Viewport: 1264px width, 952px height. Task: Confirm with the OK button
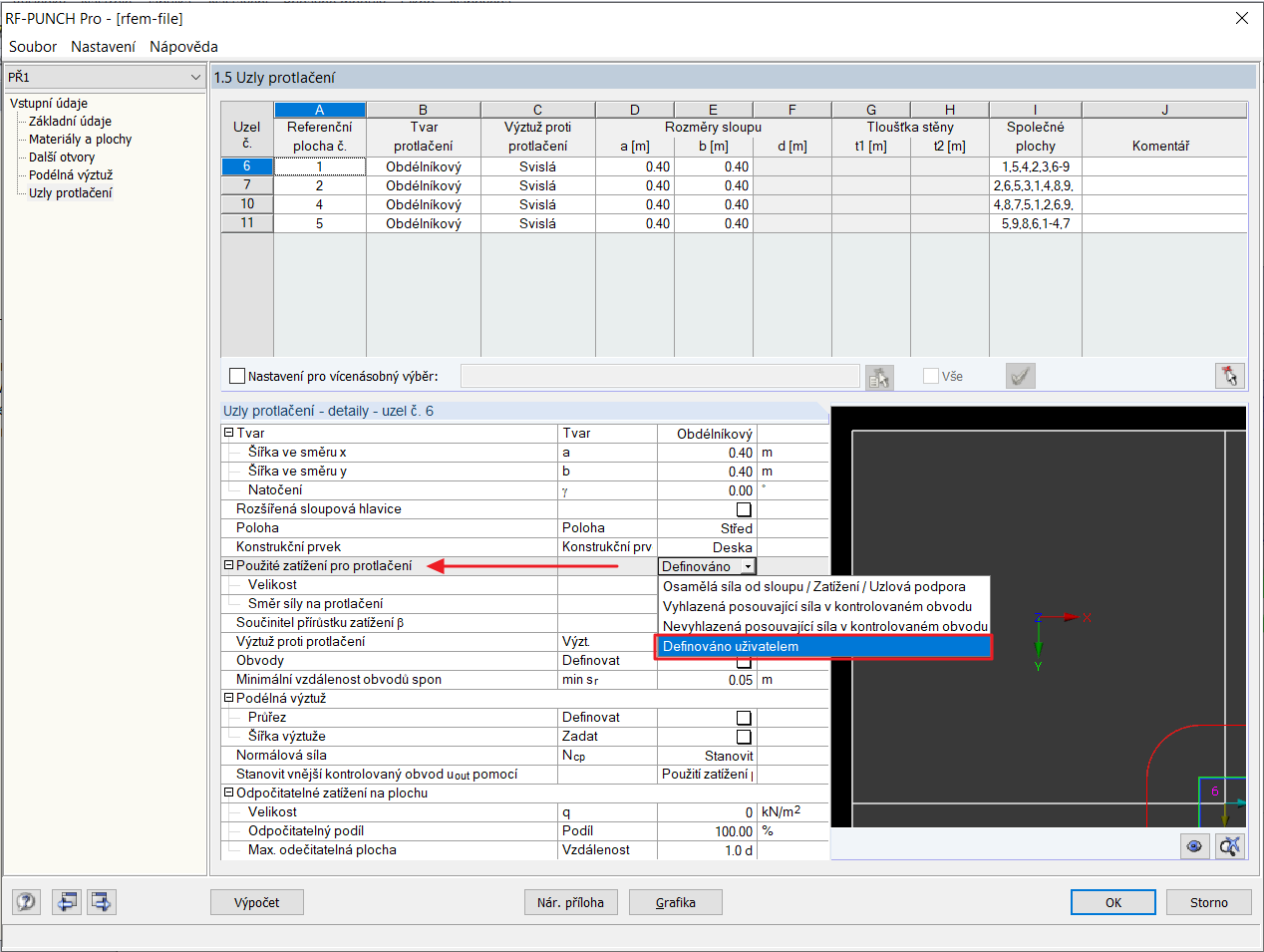coord(1113,902)
